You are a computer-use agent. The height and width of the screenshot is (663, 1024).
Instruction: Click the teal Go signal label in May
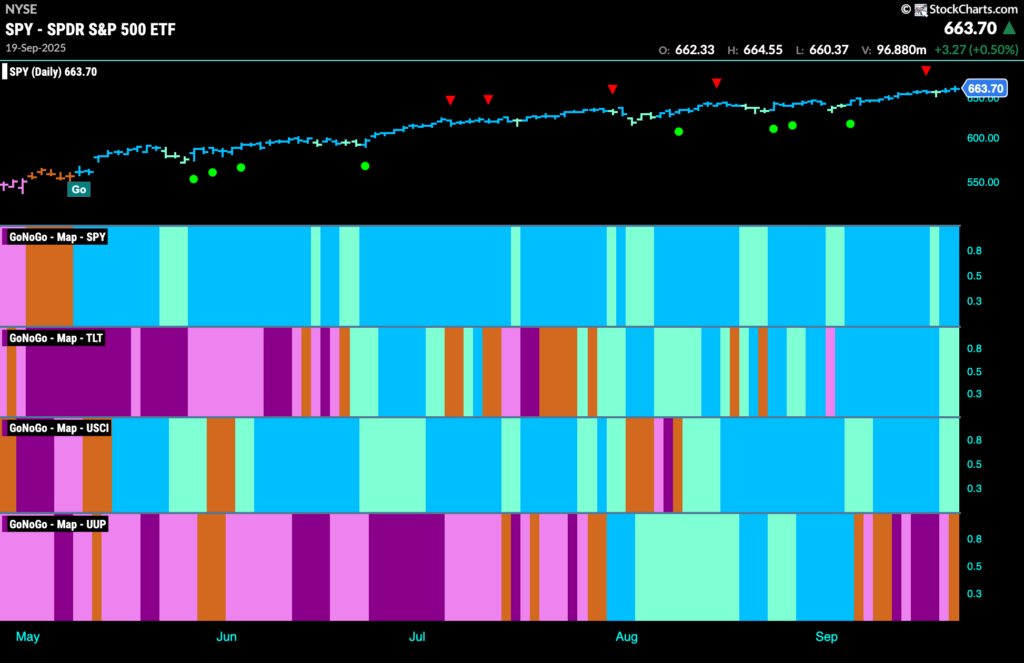coord(78,189)
